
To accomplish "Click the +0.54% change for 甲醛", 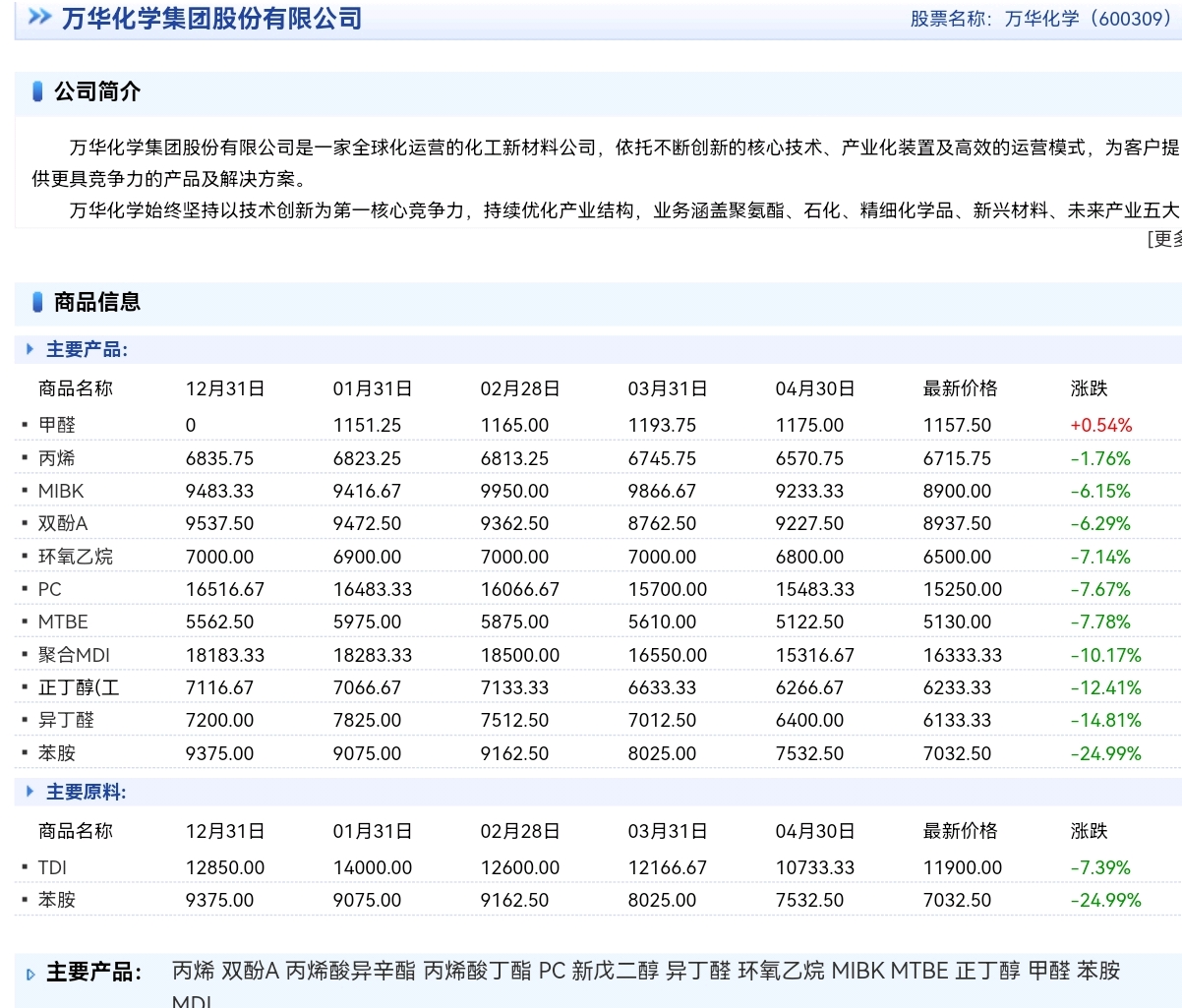I will 1101,425.
